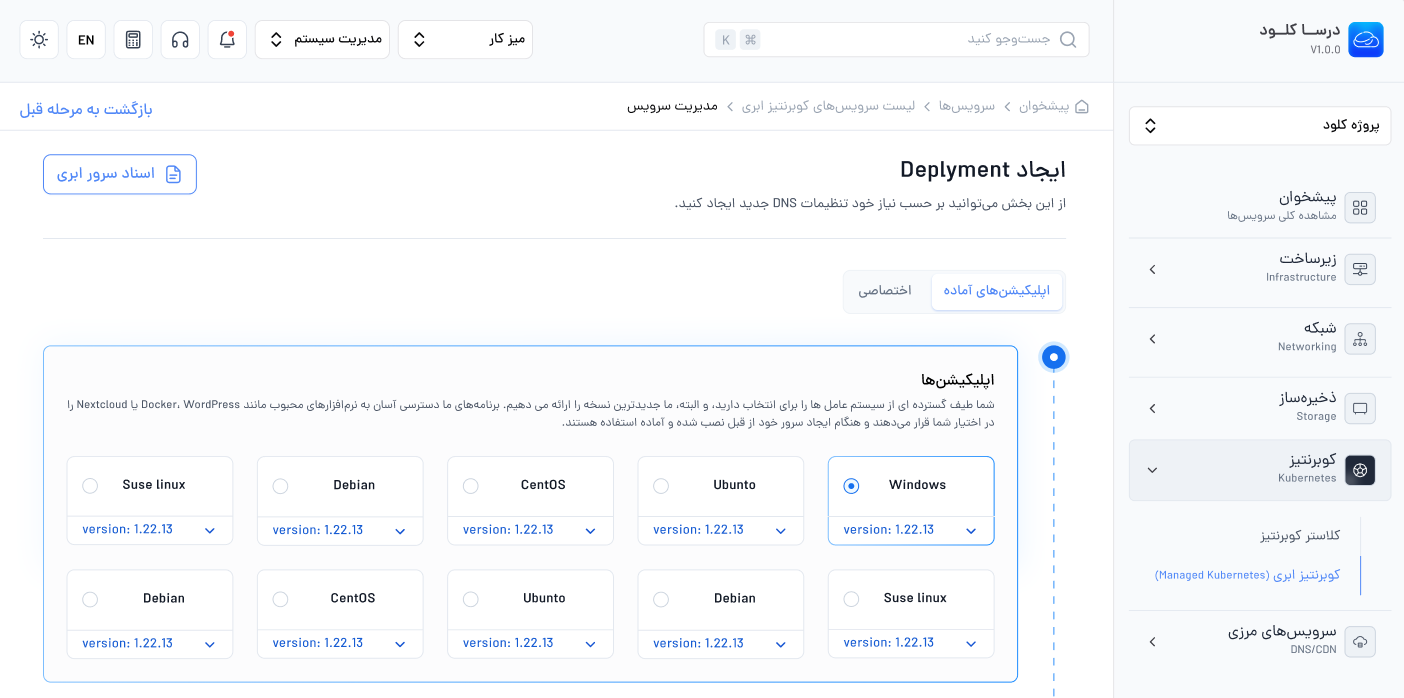Click the کوبرنتیز Kubernetes wheel icon in sidebar
The width and height of the screenshot is (1404, 698).
point(1360,470)
